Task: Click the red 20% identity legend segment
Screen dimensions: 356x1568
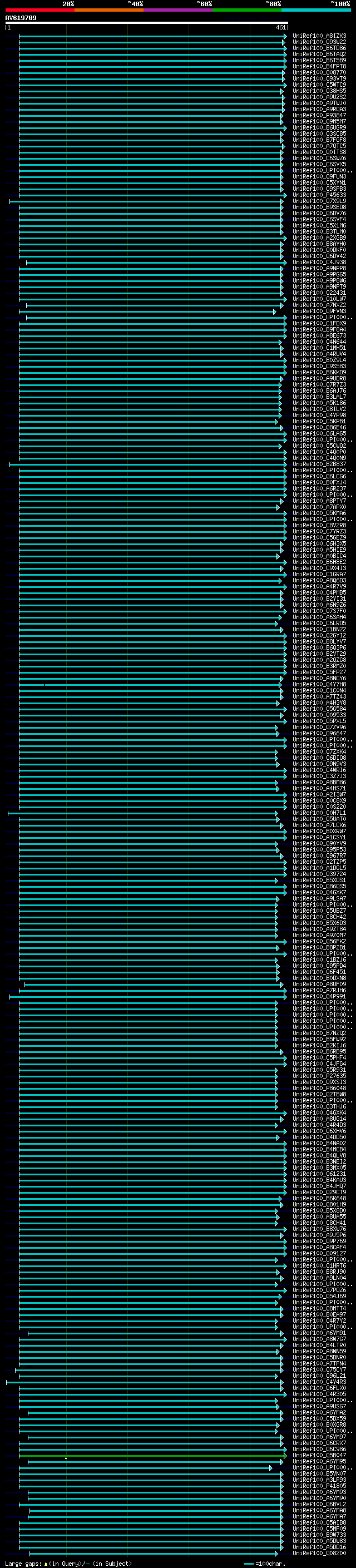Action: click(x=39, y=10)
